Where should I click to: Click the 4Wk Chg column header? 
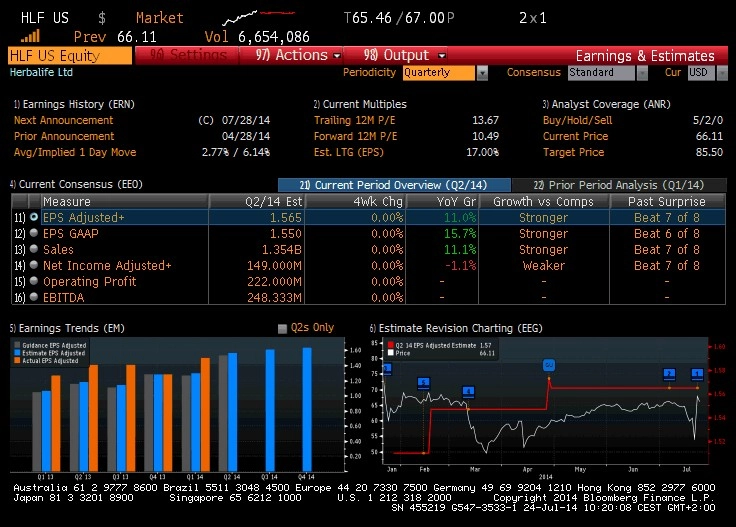tap(355, 201)
